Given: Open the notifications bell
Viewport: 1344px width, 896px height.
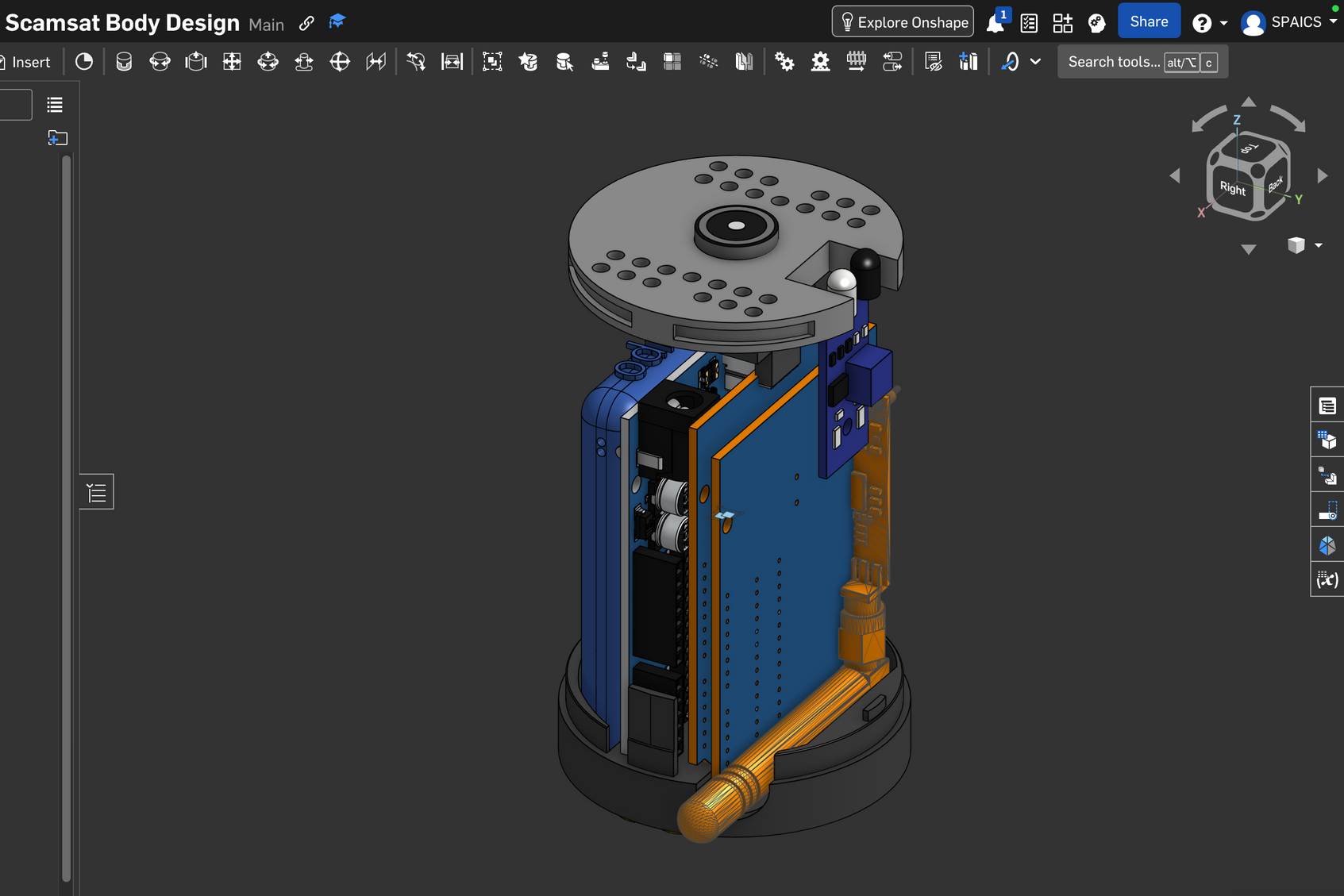Looking at the screenshot, I should pos(995,23).
